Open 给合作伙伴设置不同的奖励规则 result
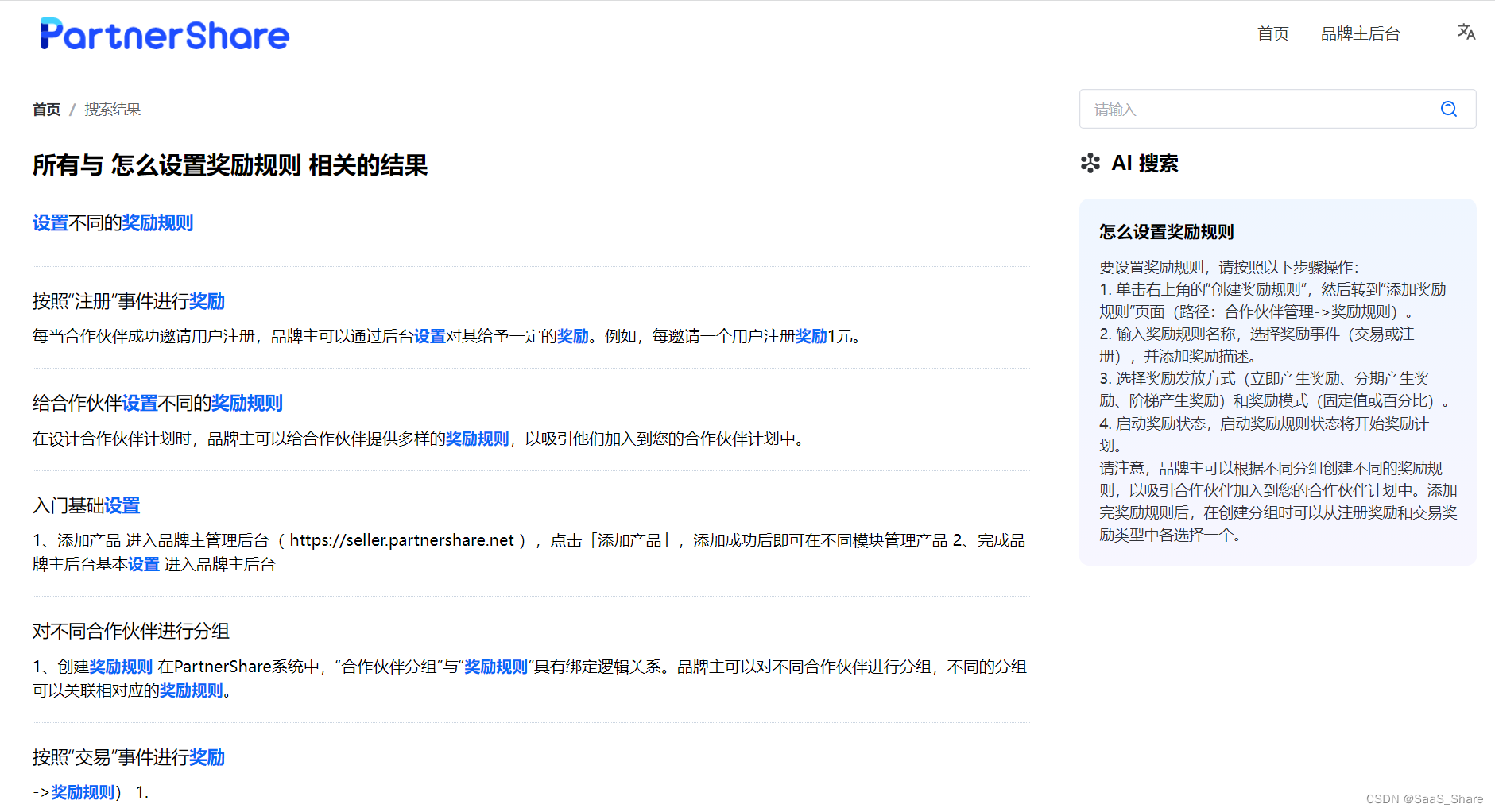 pos(157,403)
